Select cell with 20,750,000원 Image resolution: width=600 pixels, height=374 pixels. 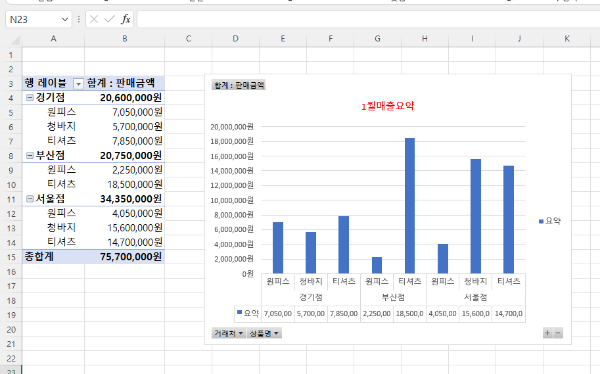[125, 155]
